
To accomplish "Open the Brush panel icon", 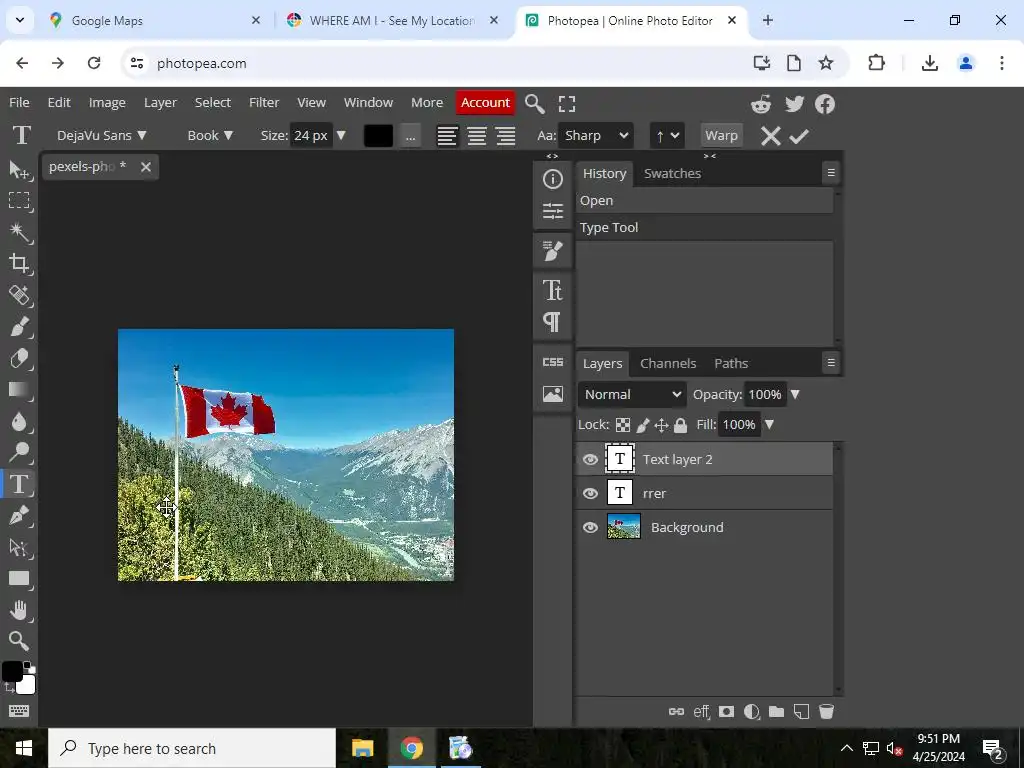I will pyautogui.click(x=552, y=250).
